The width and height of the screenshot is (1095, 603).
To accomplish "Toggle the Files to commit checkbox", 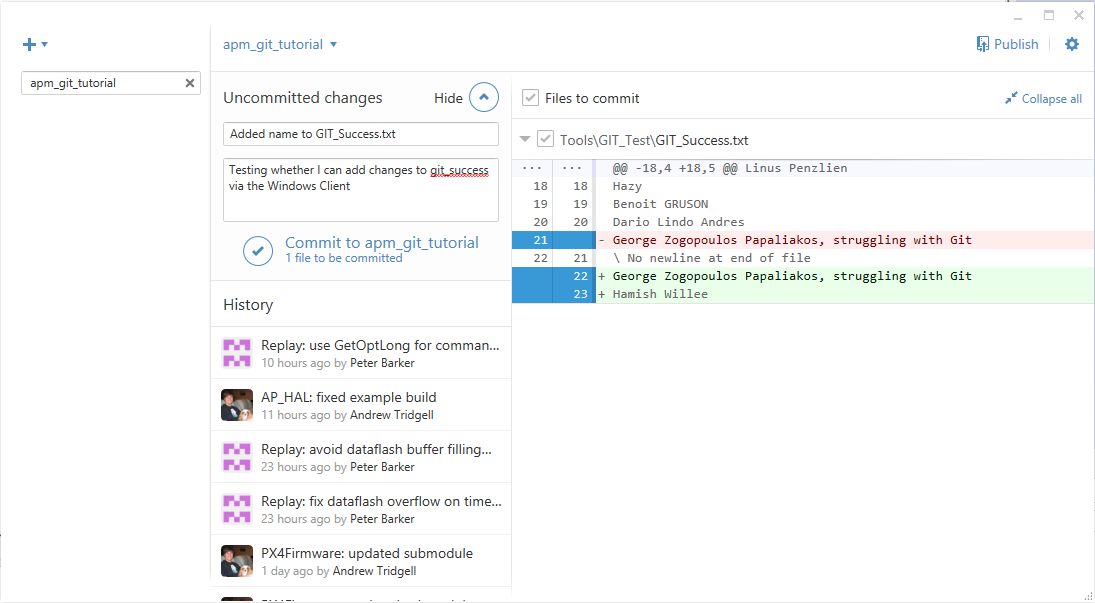I will pos(531,98).
